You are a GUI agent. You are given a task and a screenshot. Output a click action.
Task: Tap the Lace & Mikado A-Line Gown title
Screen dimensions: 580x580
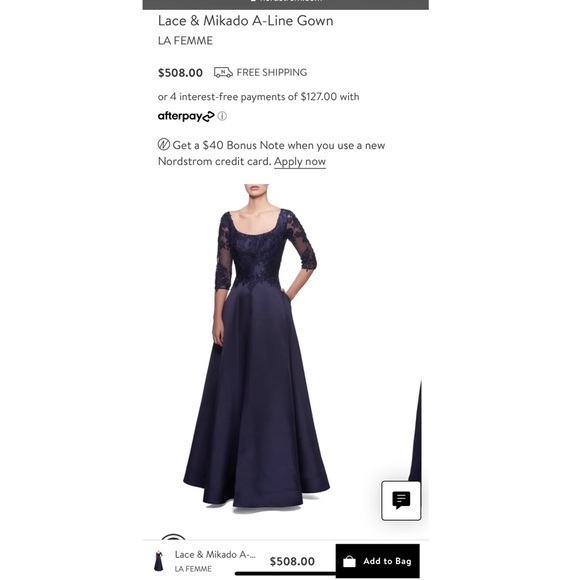pyautogui.click(x=246, y=21)
